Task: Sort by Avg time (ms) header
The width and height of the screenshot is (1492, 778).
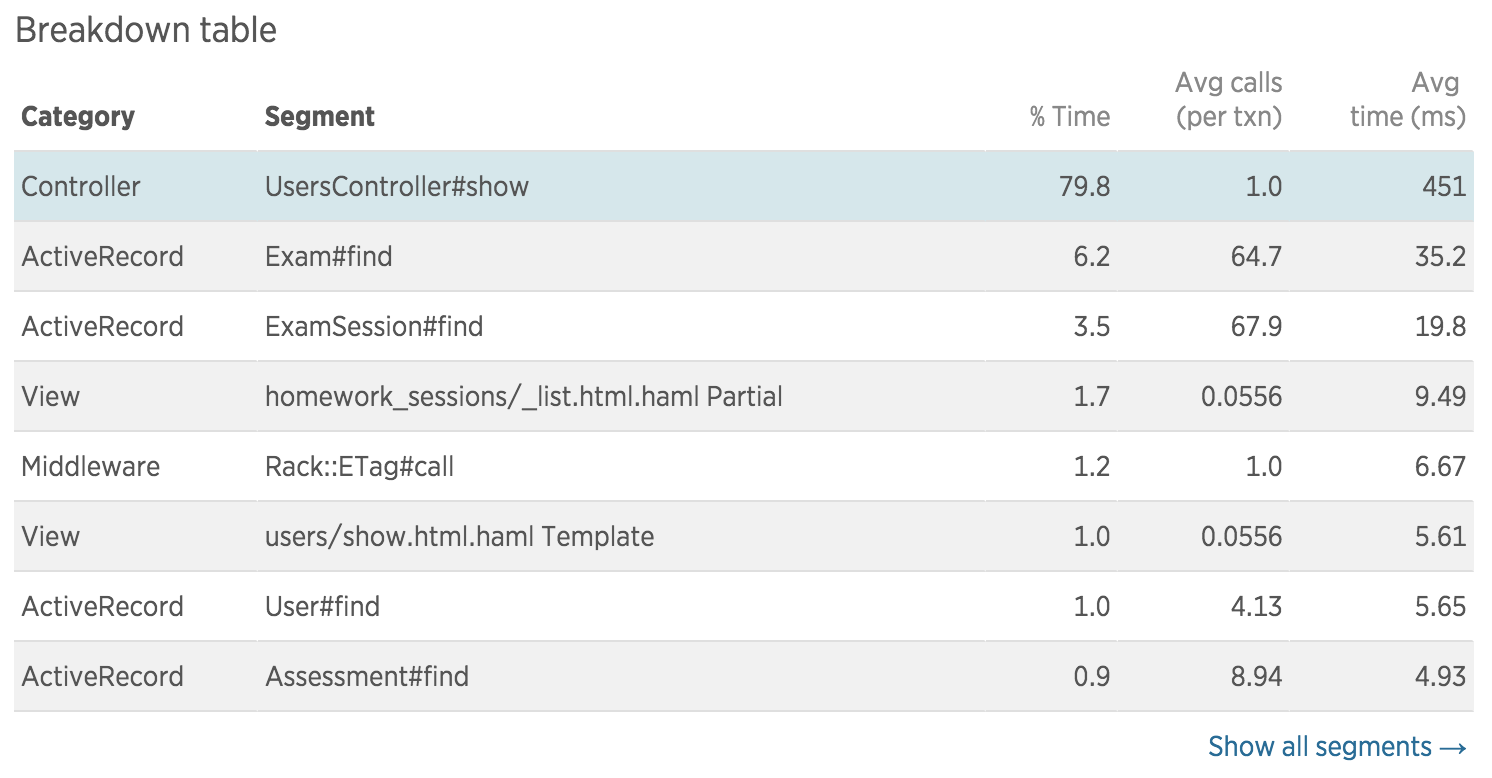Action: pyautogui.click(x=1407, y=99)
